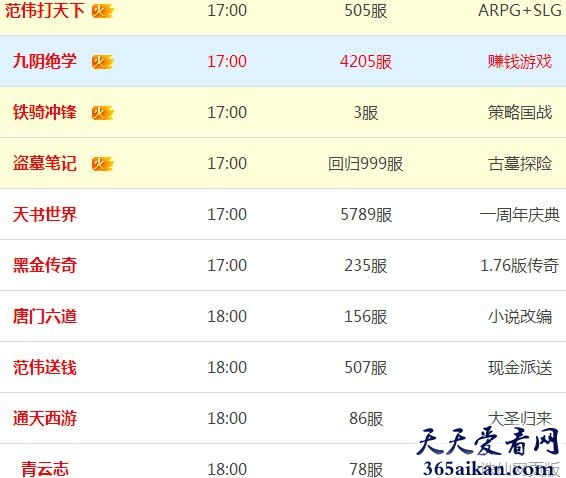Select the 回归999服 server entry
The image size is (566, 478).
(366, 164)
